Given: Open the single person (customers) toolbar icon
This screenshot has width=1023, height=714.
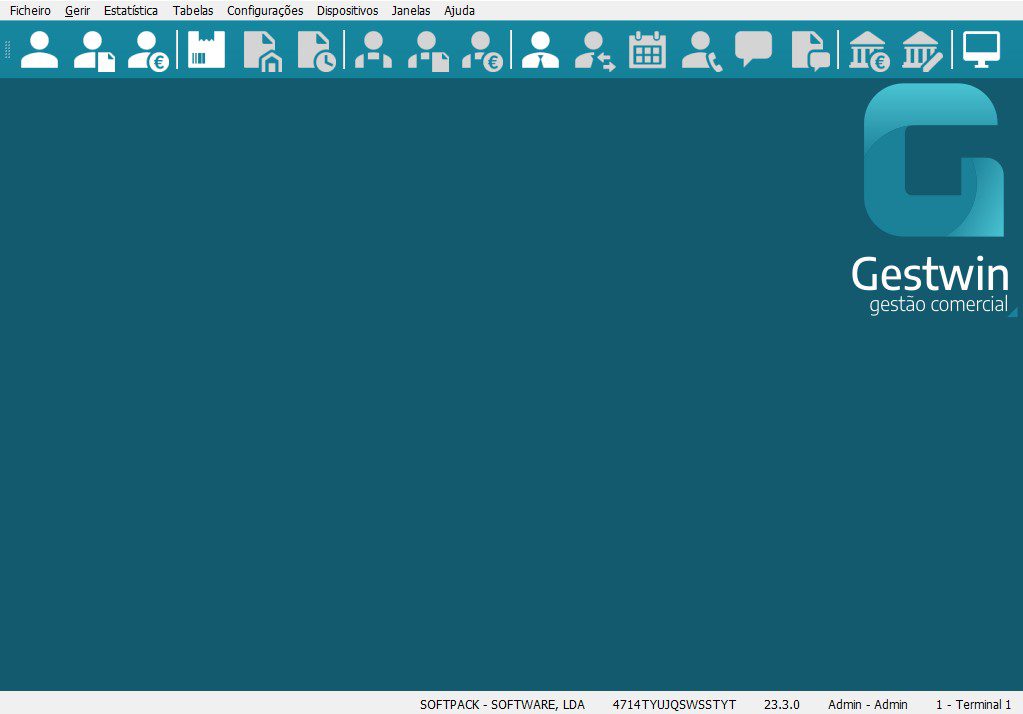Looking at the screenshot, I should (39, 50).
